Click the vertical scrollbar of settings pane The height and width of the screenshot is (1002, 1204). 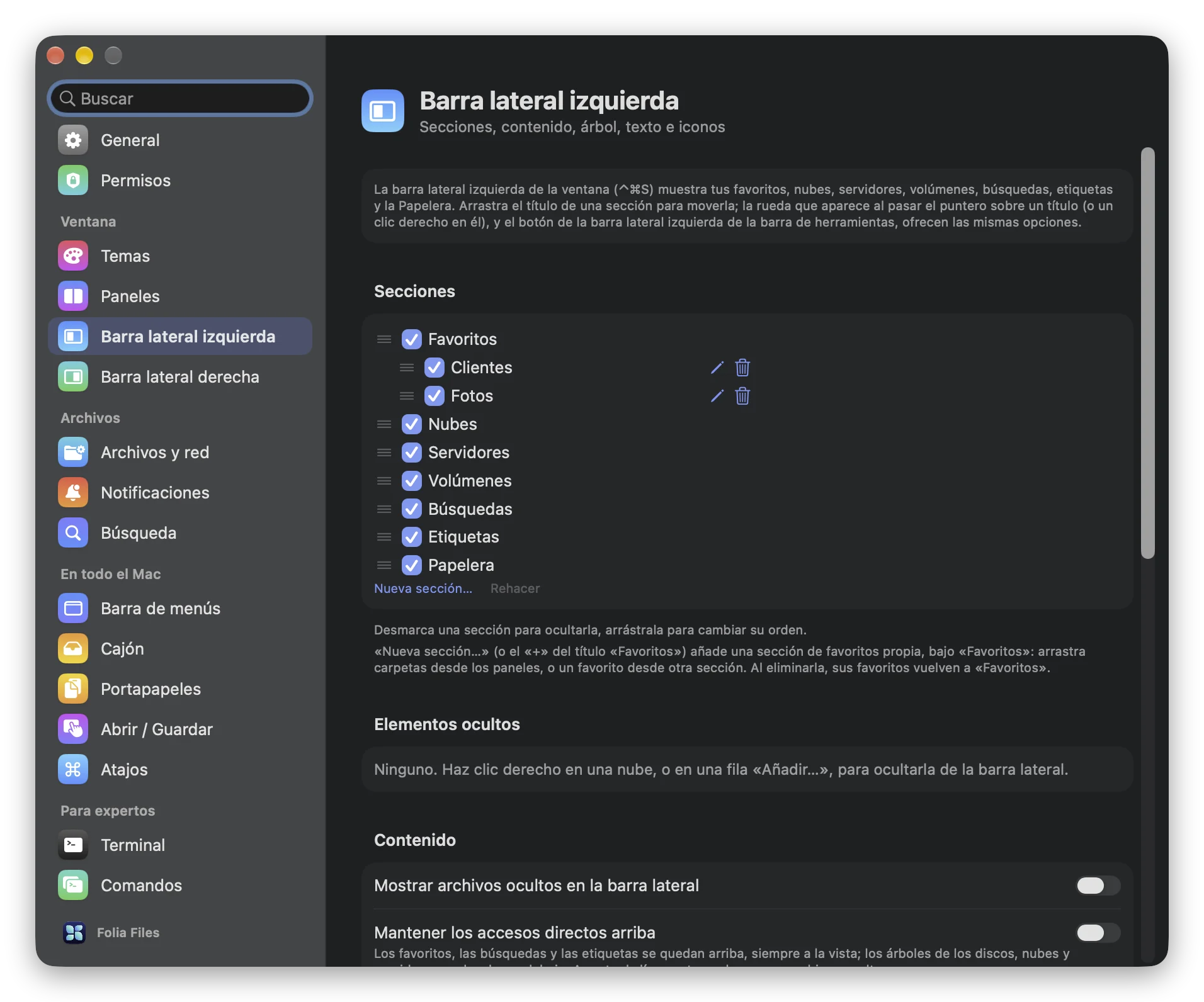click(1147, 352)
